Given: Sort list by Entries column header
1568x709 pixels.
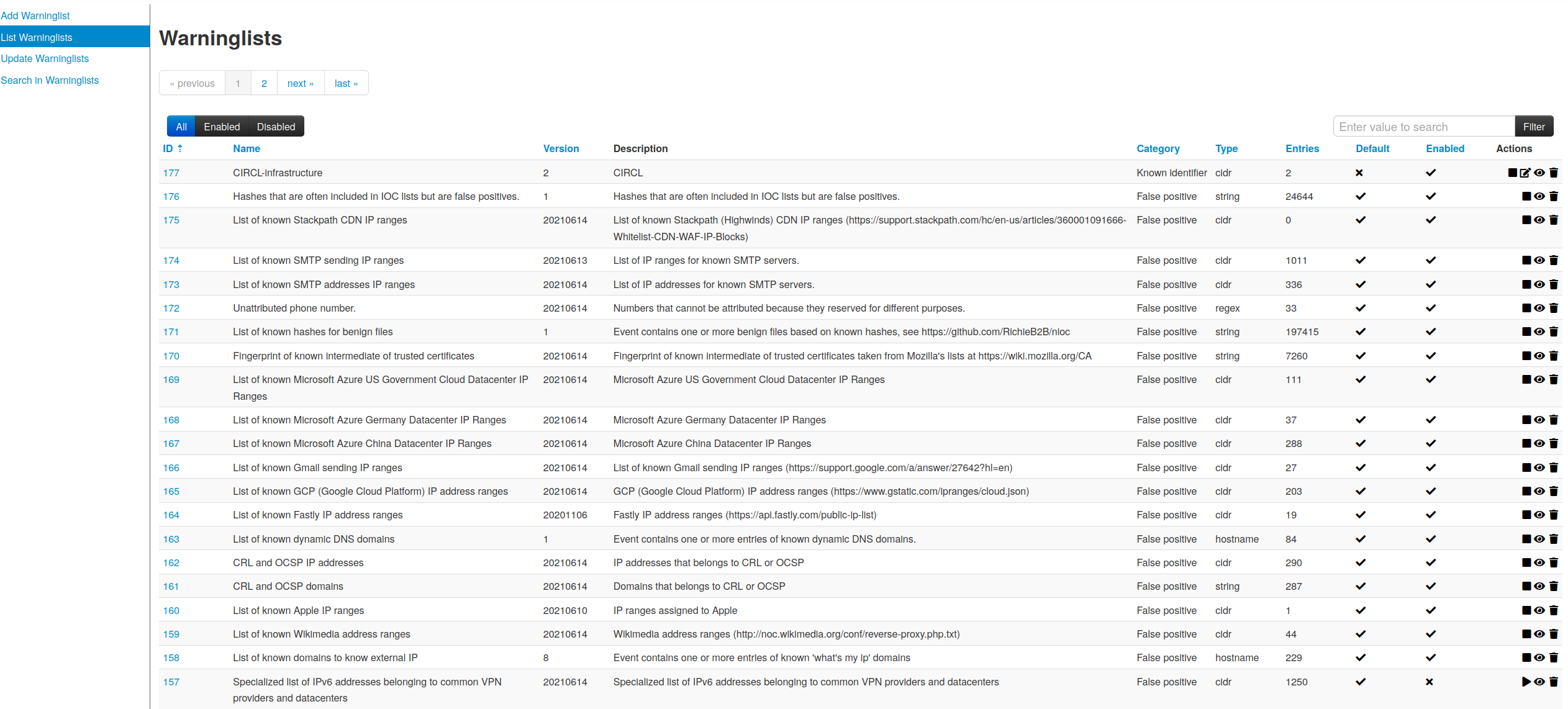Looking at the screenshot, I should 1302,149.
